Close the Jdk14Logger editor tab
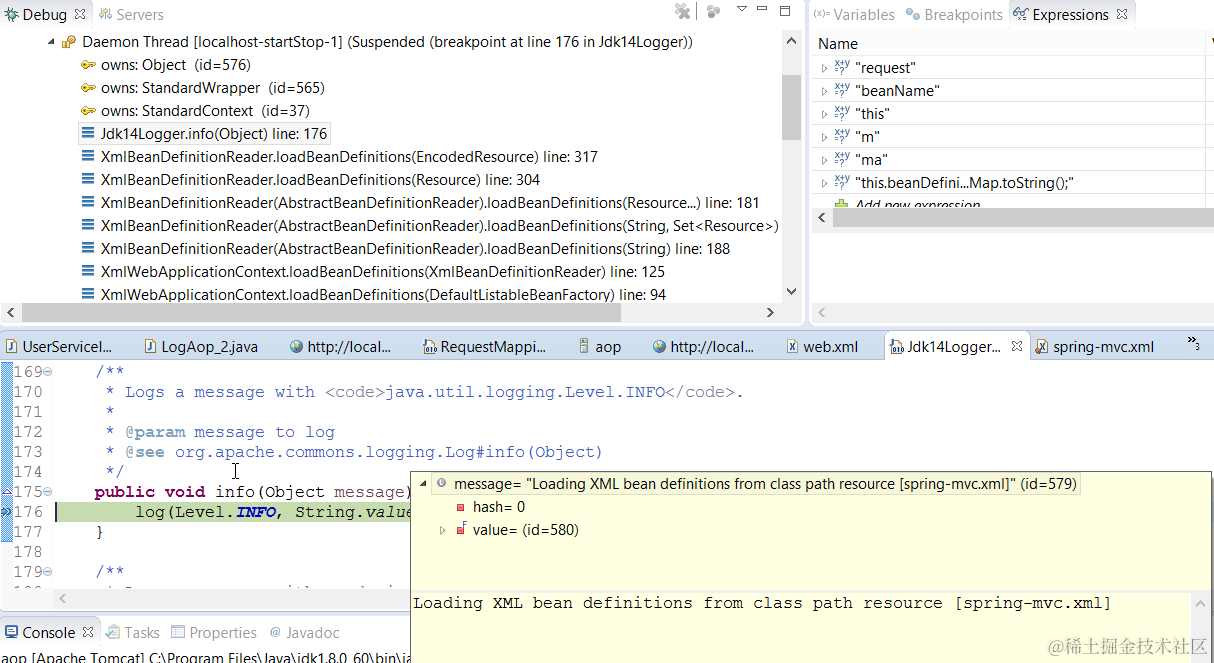 pyautogui.click(x=1017, y=346)
